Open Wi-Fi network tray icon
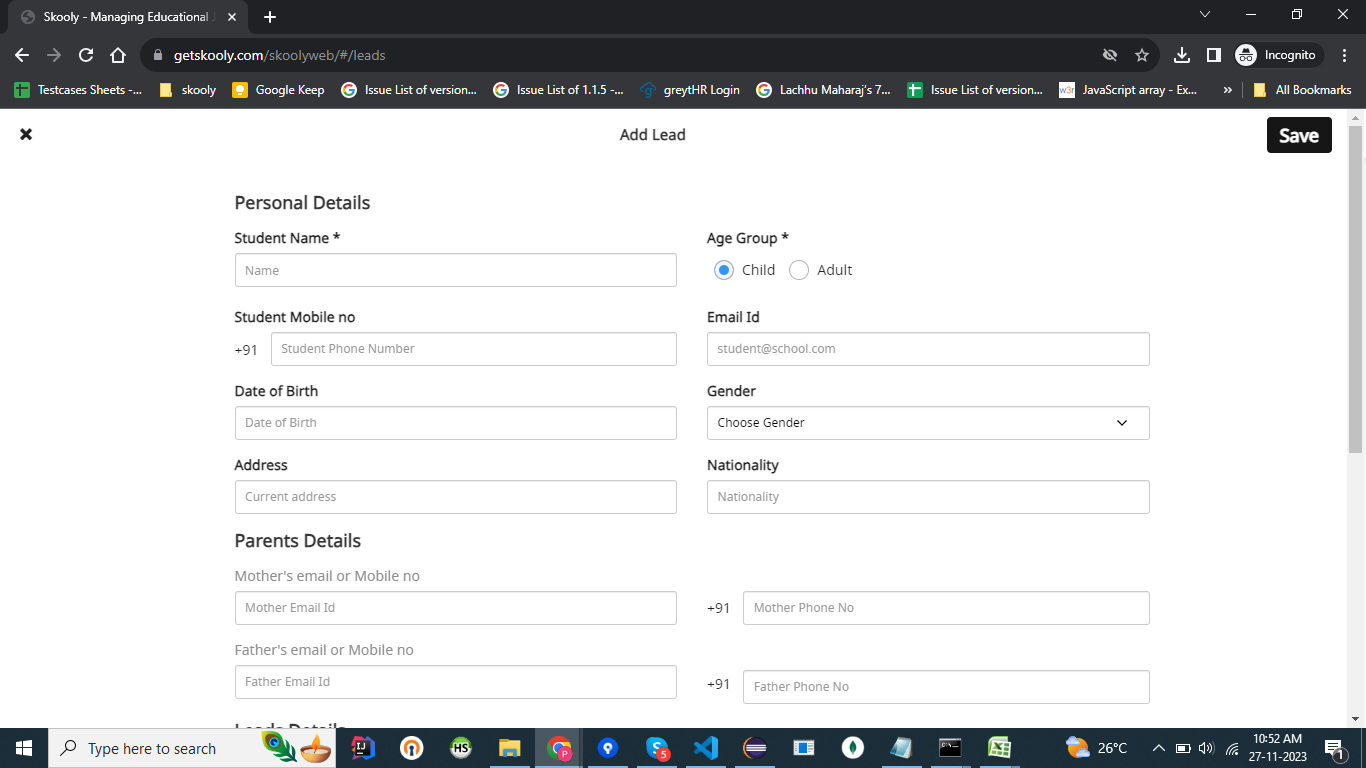This screenshot has width=1366, height=768. click(1232, 749)
